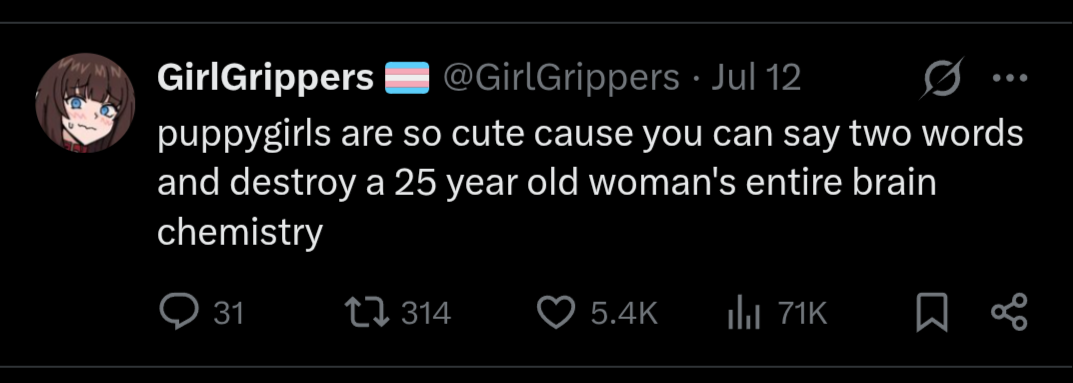The width and height of the screenshot is (1073, 383).
Task: Click the GirlGrippers display name
Action: (x=266, y=80)
